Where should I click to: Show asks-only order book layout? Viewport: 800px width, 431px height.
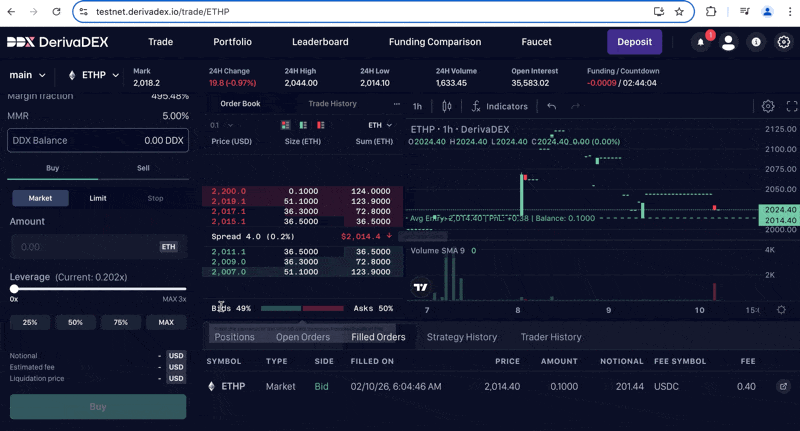tap(321, 125)
